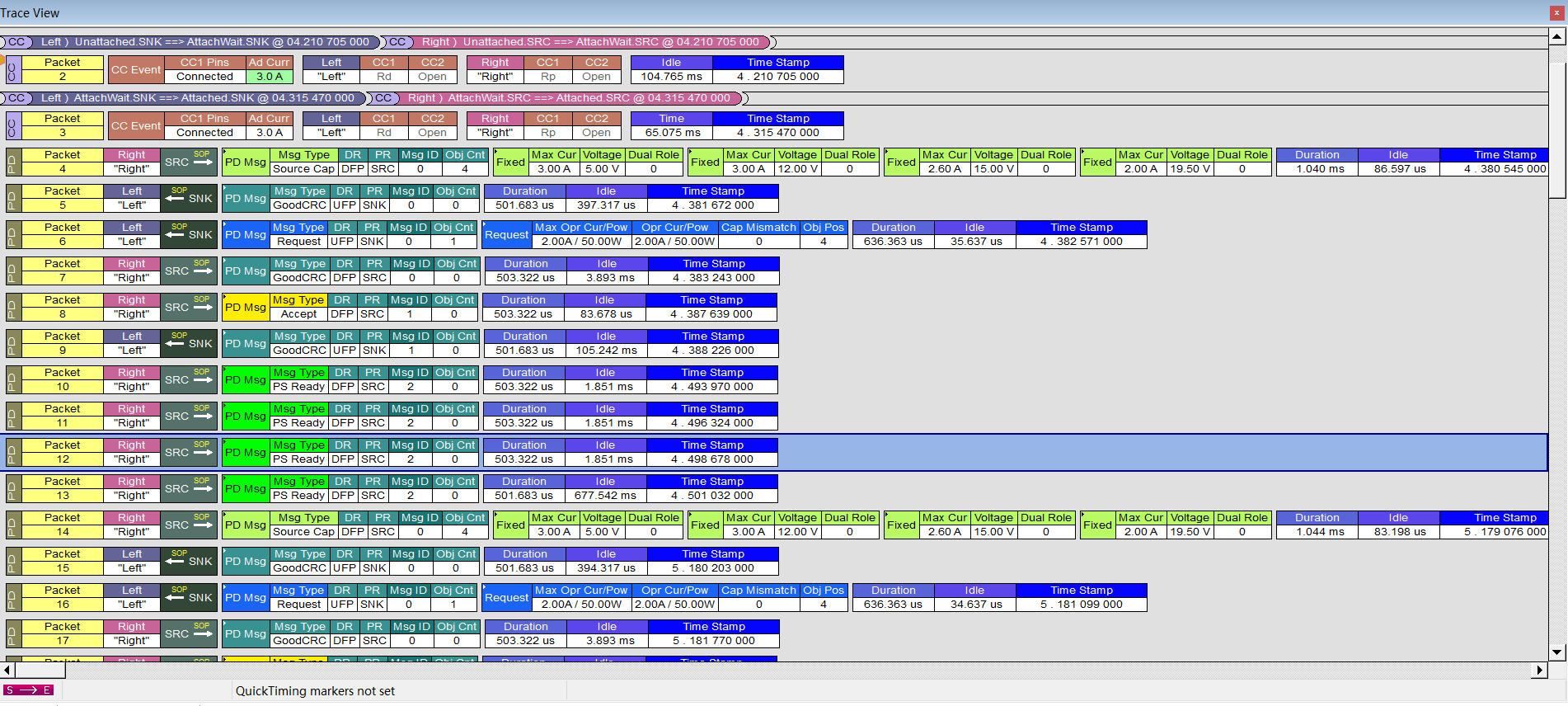
Task: Click the yellow PD Msg cell in Packet 8
Action: (x=246, y=307)
